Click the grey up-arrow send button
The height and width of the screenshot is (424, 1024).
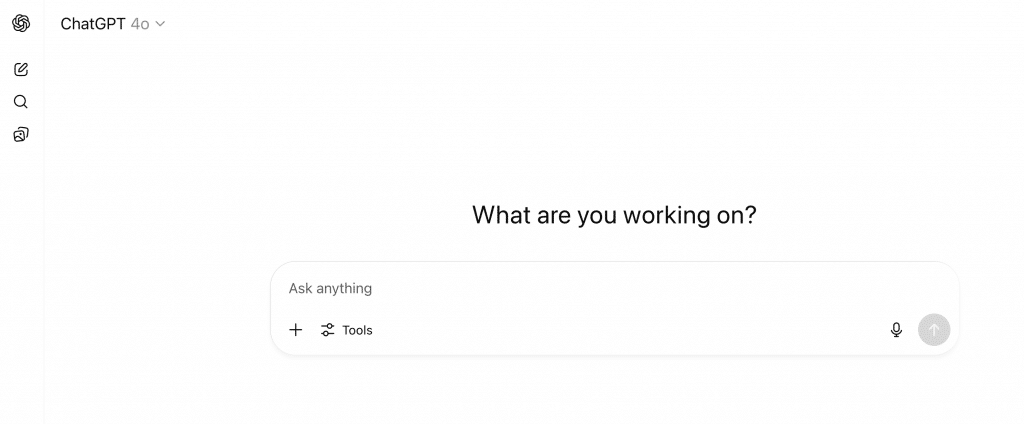coord(934,330)
